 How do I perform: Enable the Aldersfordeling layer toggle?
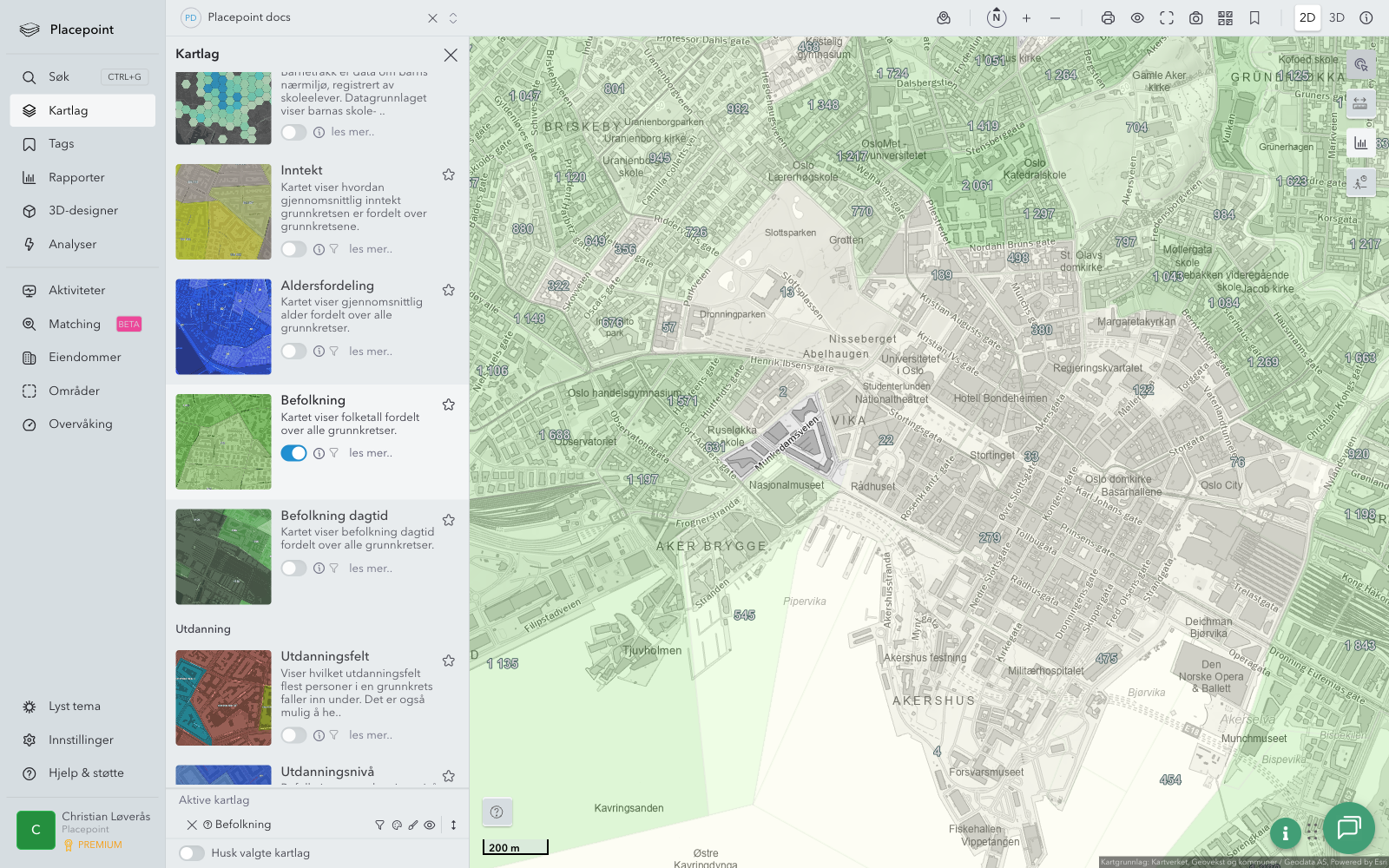tap(293, 352)
